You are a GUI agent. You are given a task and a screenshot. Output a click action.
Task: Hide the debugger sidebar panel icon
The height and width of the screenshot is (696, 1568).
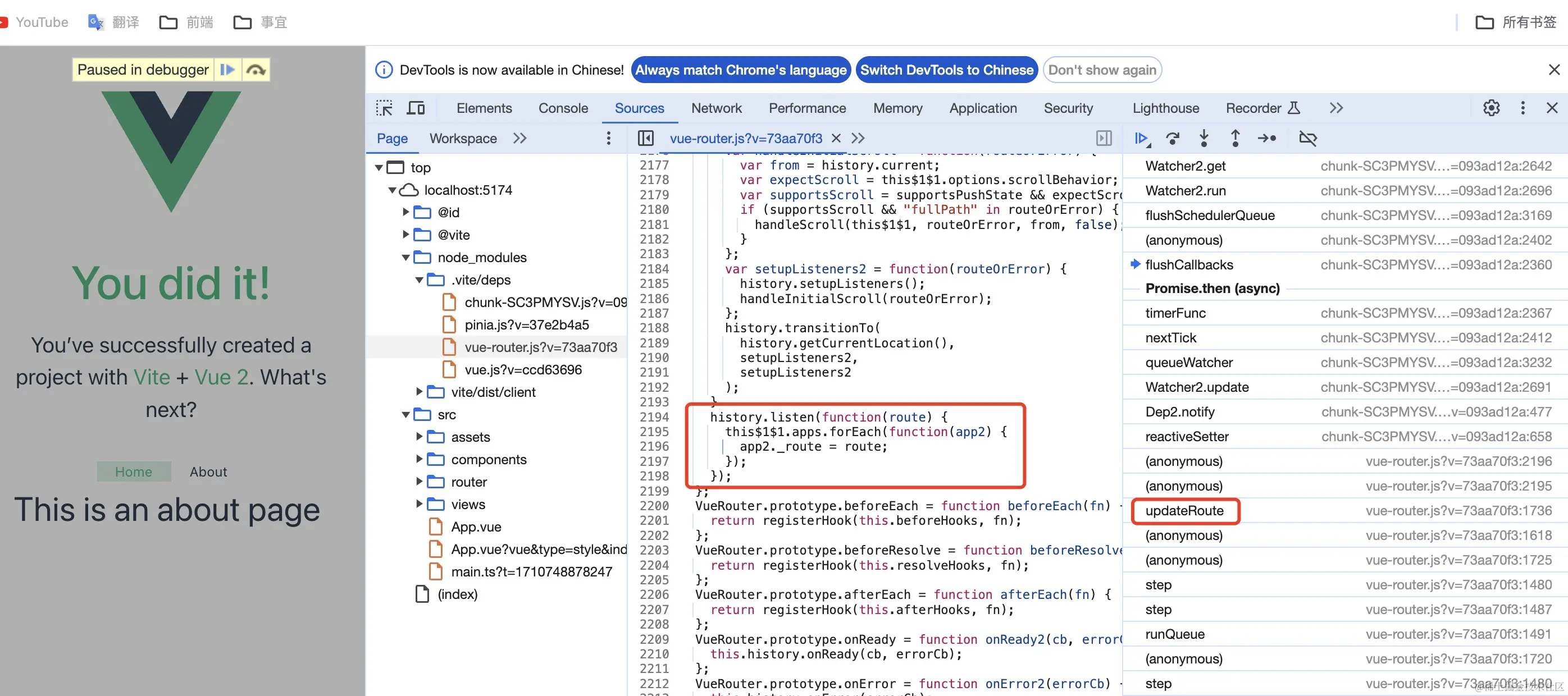coord(1104,139)
